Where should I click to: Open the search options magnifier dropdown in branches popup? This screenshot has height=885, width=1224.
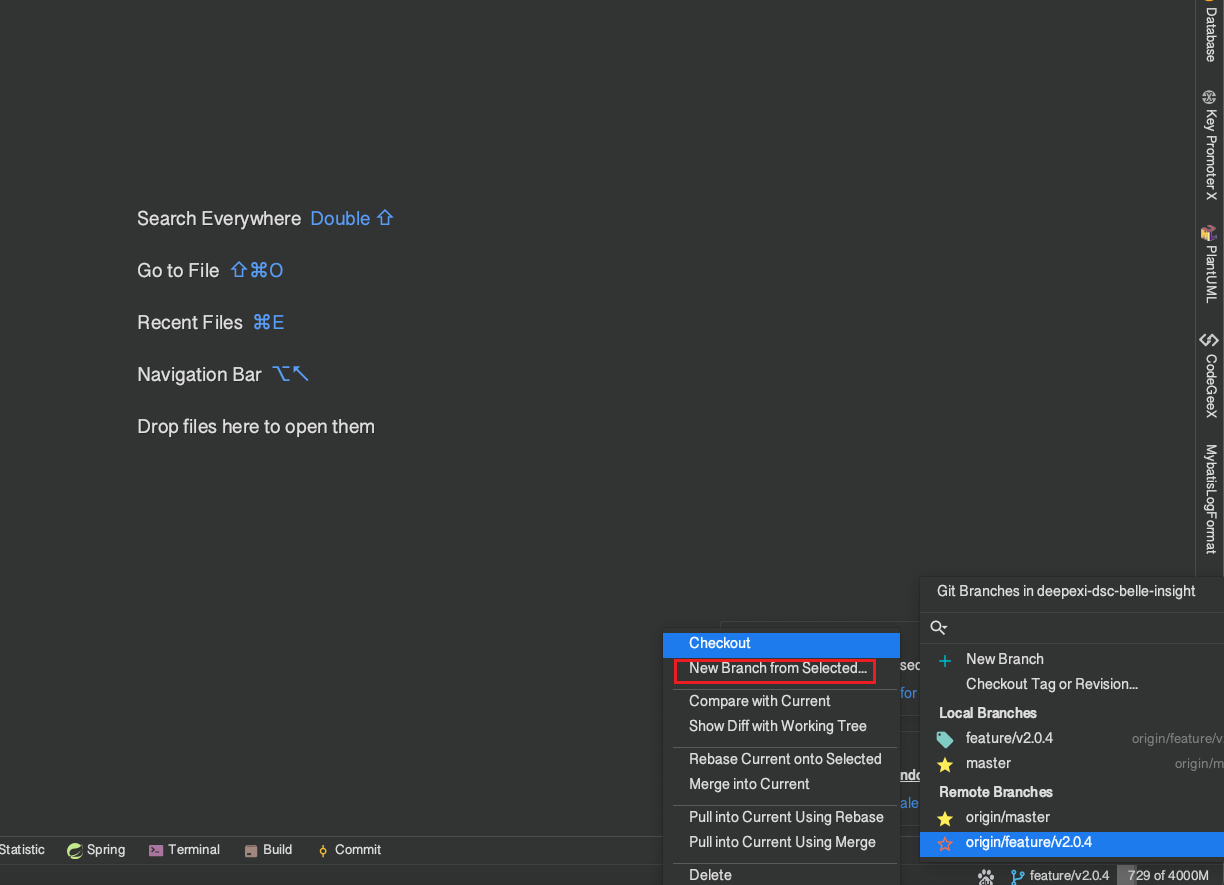point(938,628)
